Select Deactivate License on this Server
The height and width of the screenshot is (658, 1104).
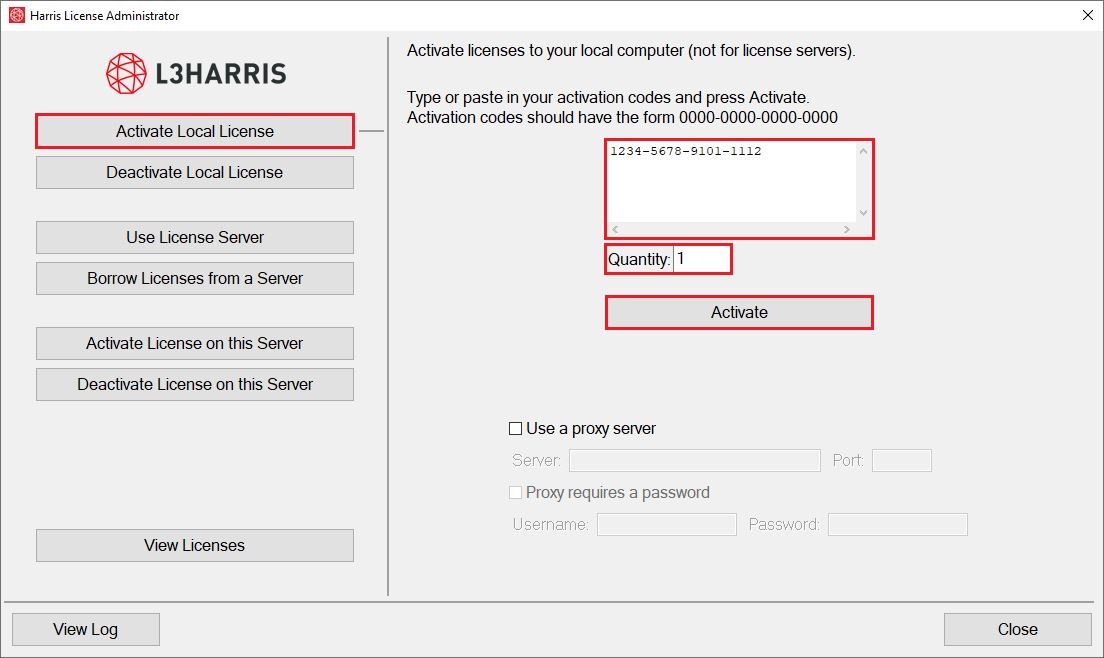click(x=195, y=384)
